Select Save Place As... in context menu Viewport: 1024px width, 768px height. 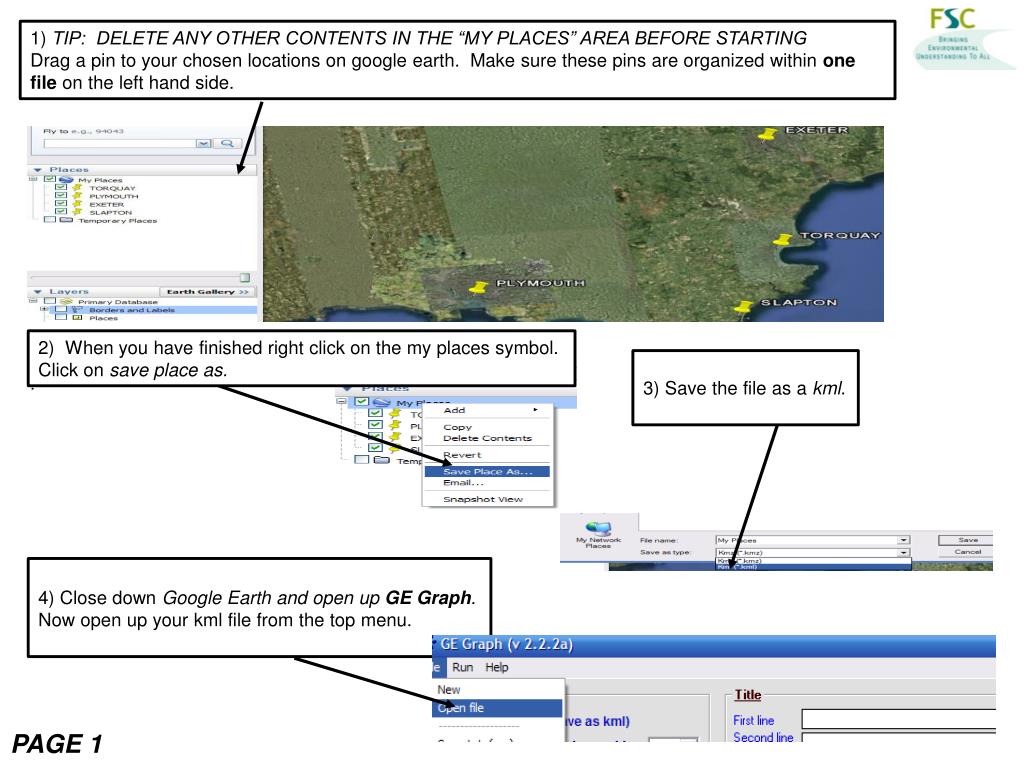click(x=487, y=472)
